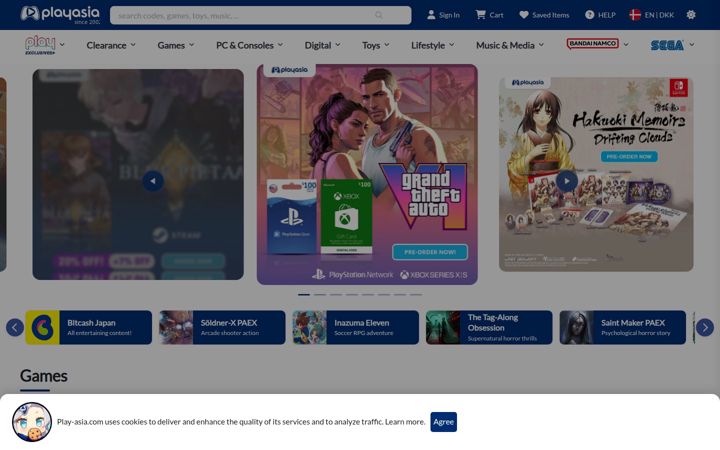This screenshot has width=720, height=450.
Task: Open the Steam game banner on left
Action: point(138,174)
